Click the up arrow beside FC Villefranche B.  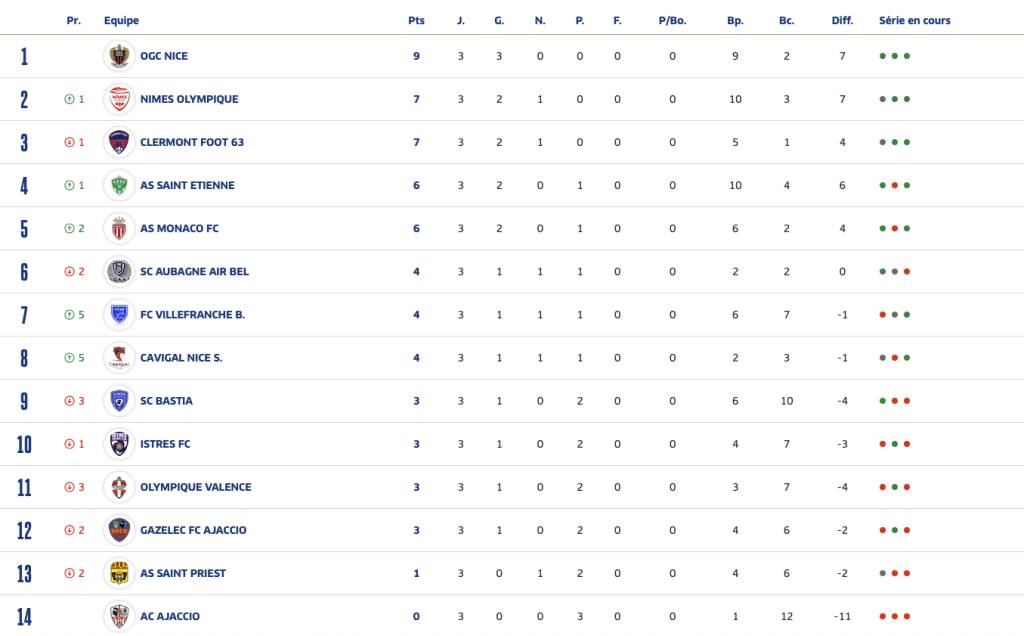[69, 315]
